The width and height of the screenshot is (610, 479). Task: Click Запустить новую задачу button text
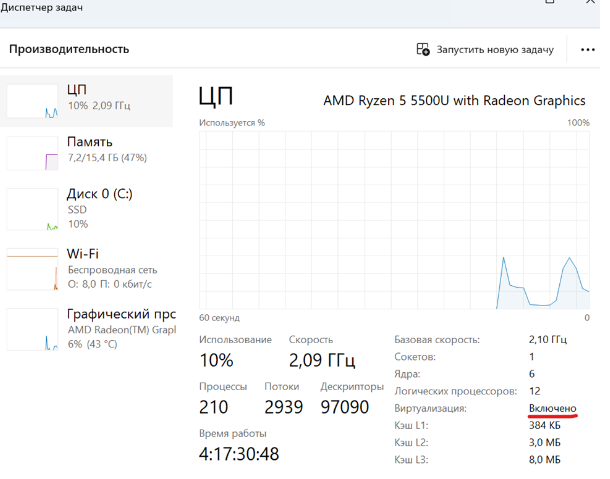(x=495, y=50)
